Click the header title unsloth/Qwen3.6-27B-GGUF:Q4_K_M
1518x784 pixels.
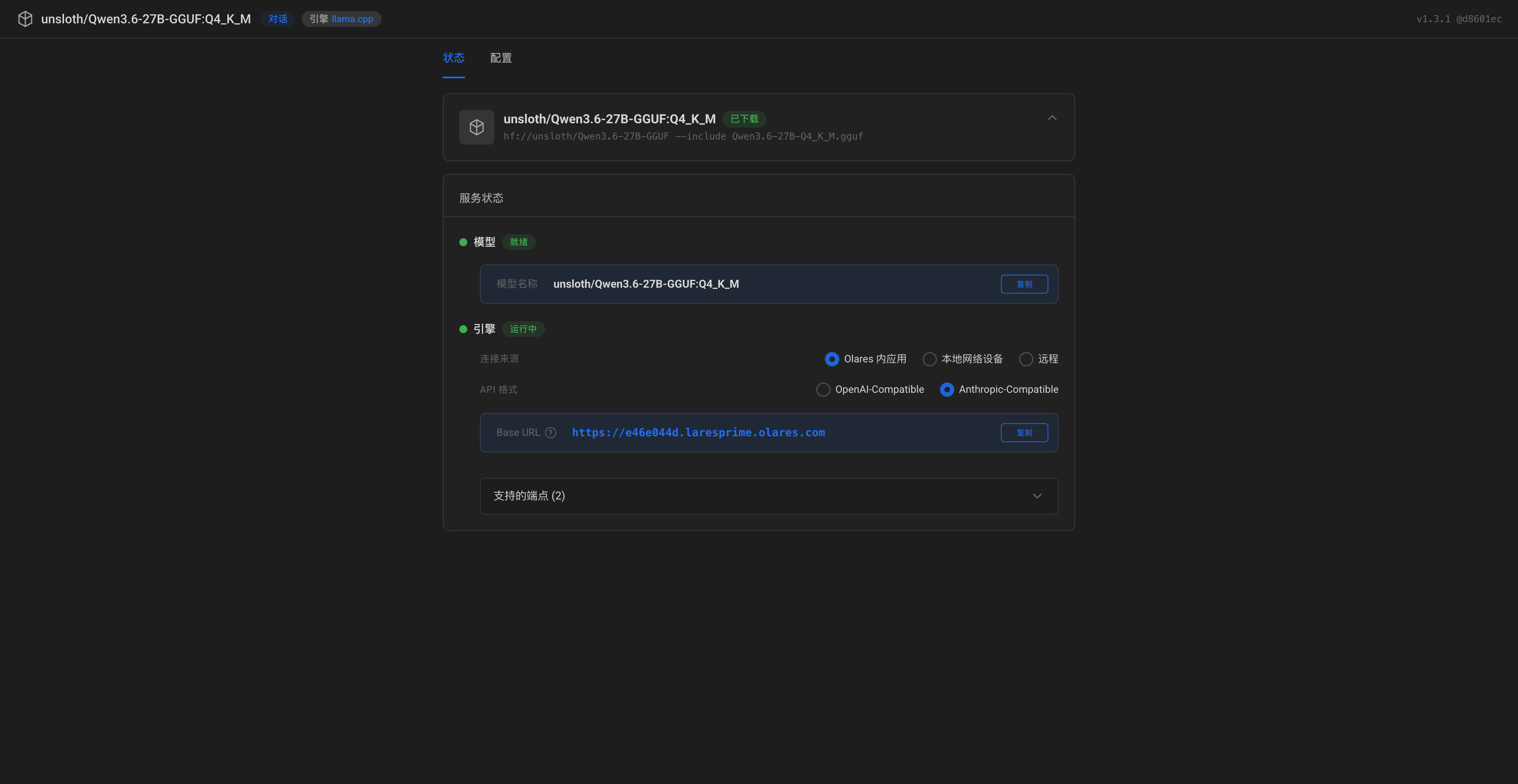pos(146,19)
